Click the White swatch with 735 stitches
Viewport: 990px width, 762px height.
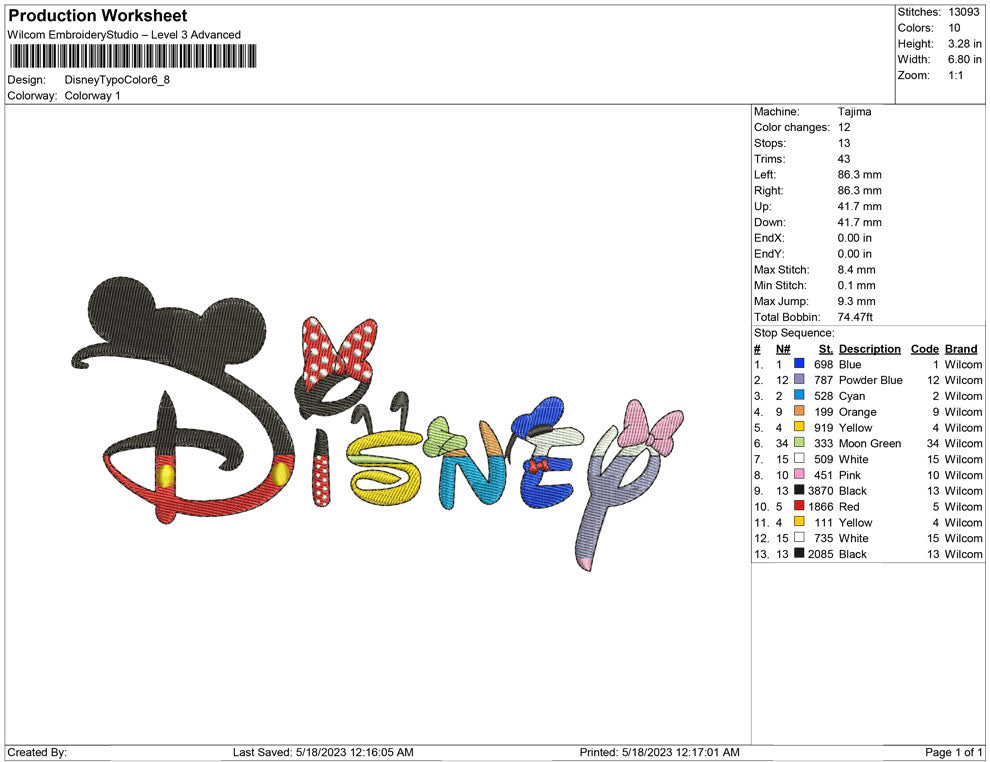coord(799,537)
